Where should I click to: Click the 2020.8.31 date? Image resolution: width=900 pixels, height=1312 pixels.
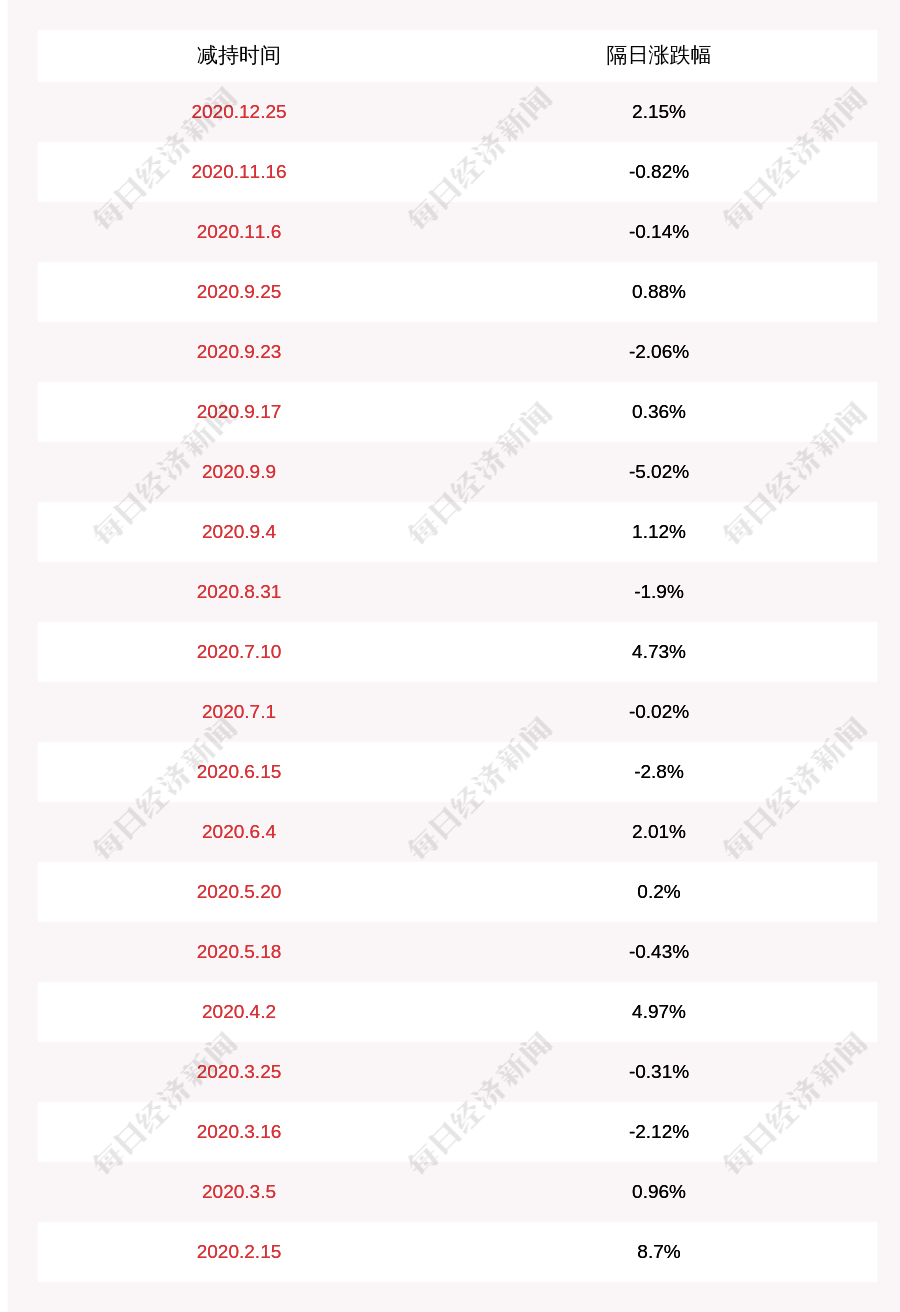(x=239, y=591)
